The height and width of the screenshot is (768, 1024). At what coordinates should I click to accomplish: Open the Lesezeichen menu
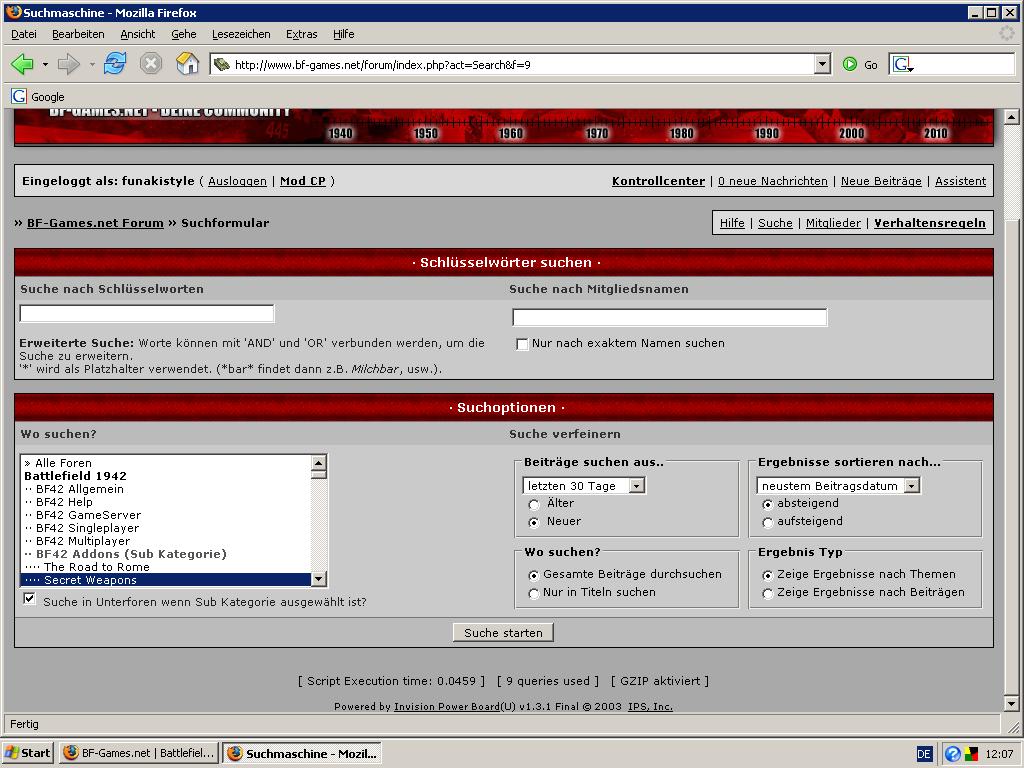pyautogui.click(x=241, y=34)
